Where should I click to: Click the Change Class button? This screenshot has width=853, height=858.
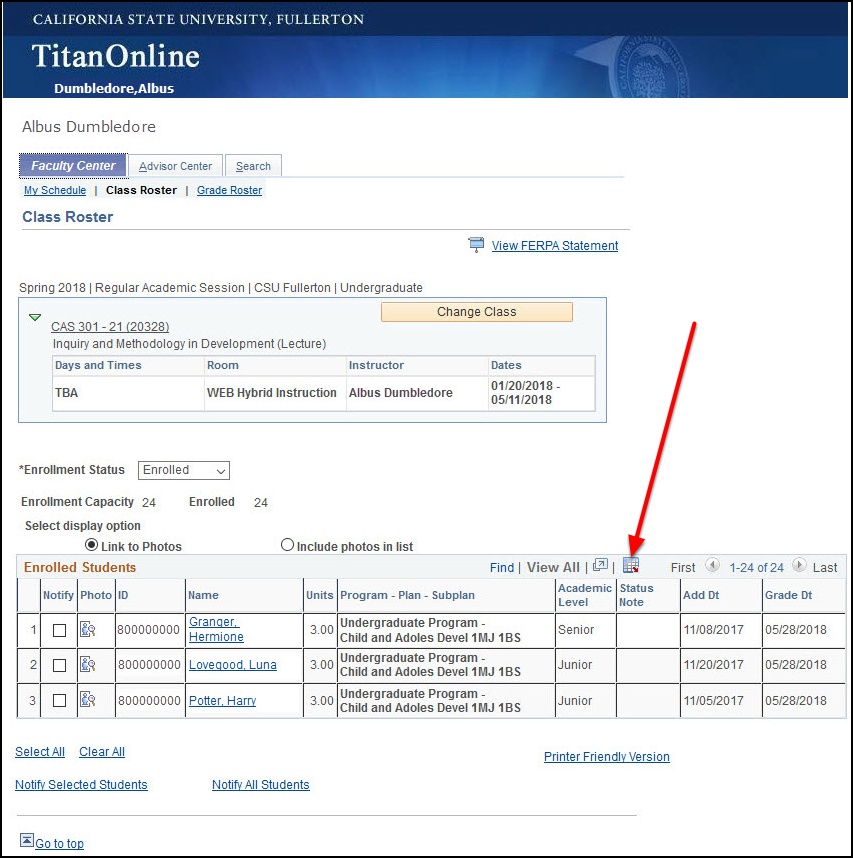477,312
